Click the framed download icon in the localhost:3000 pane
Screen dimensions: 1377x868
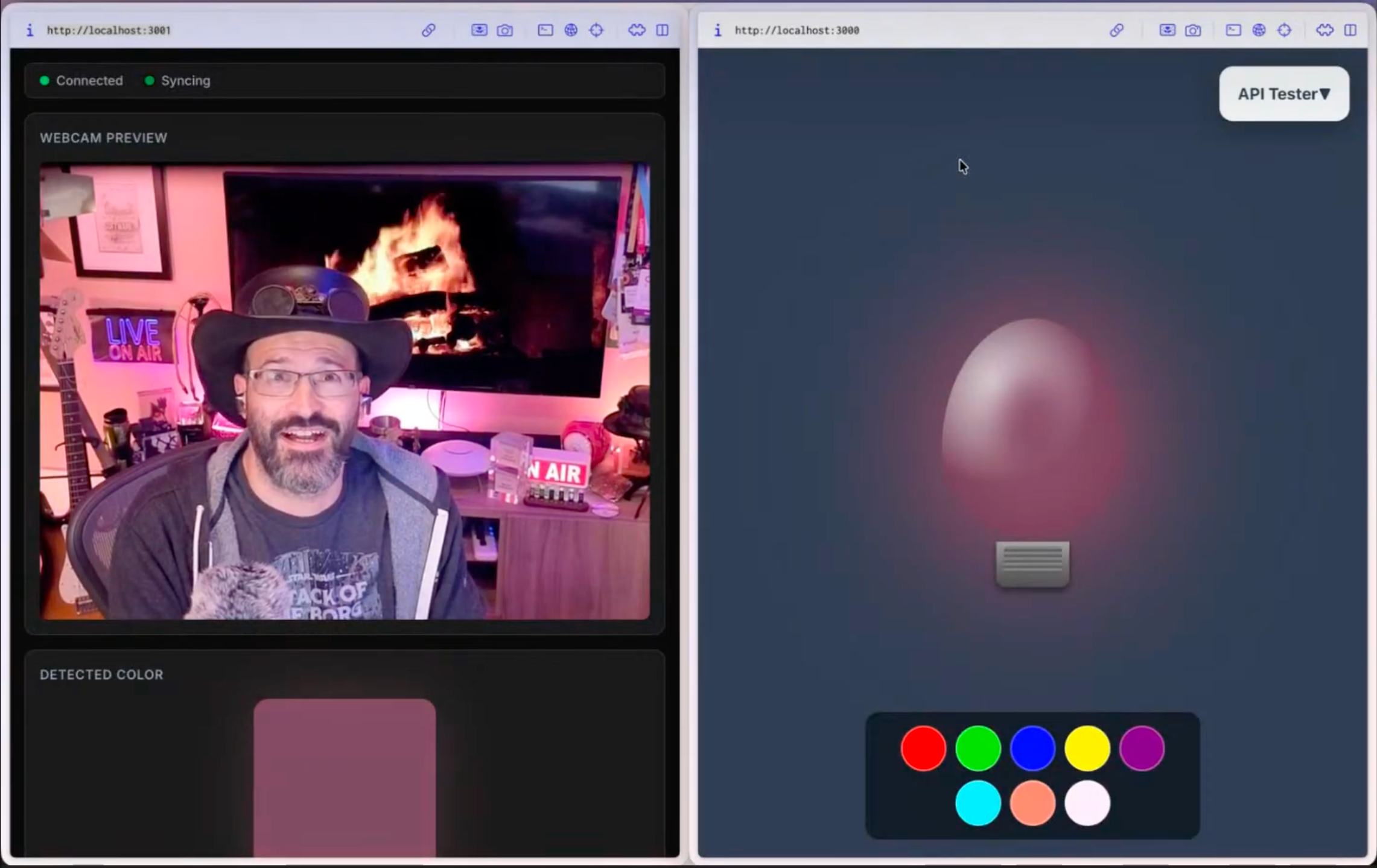click(x=1167, y=30)
